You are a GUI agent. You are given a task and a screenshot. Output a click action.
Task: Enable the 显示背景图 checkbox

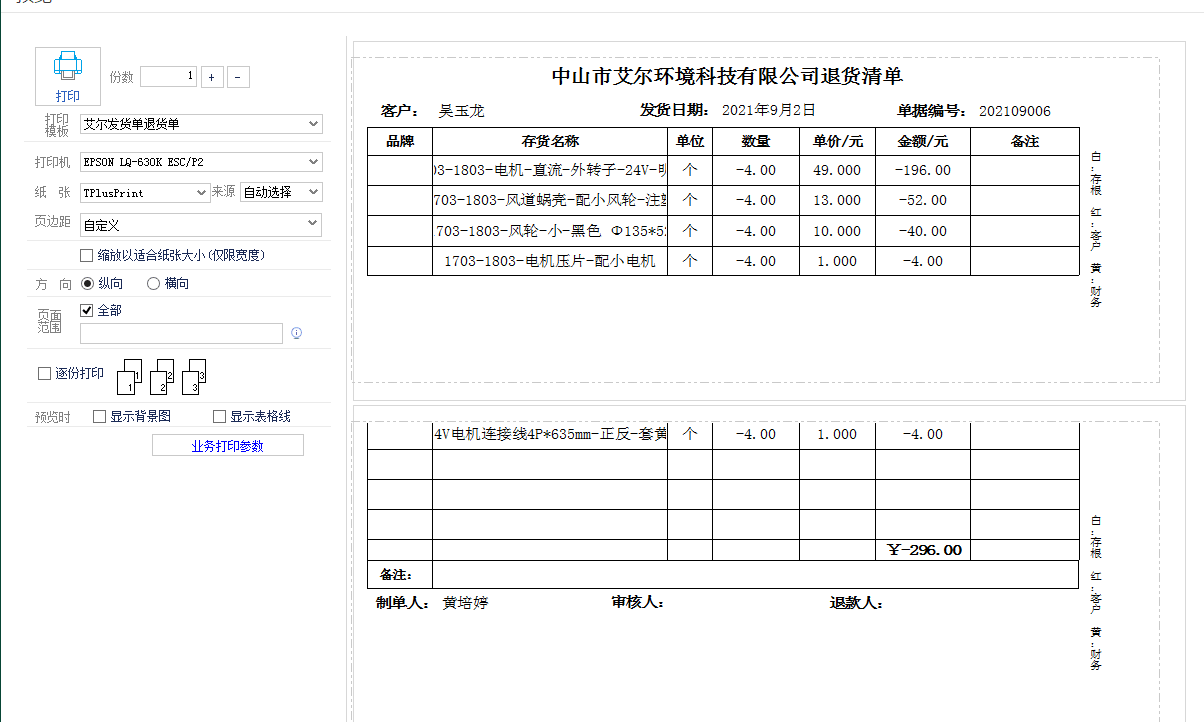coord(99,416)
